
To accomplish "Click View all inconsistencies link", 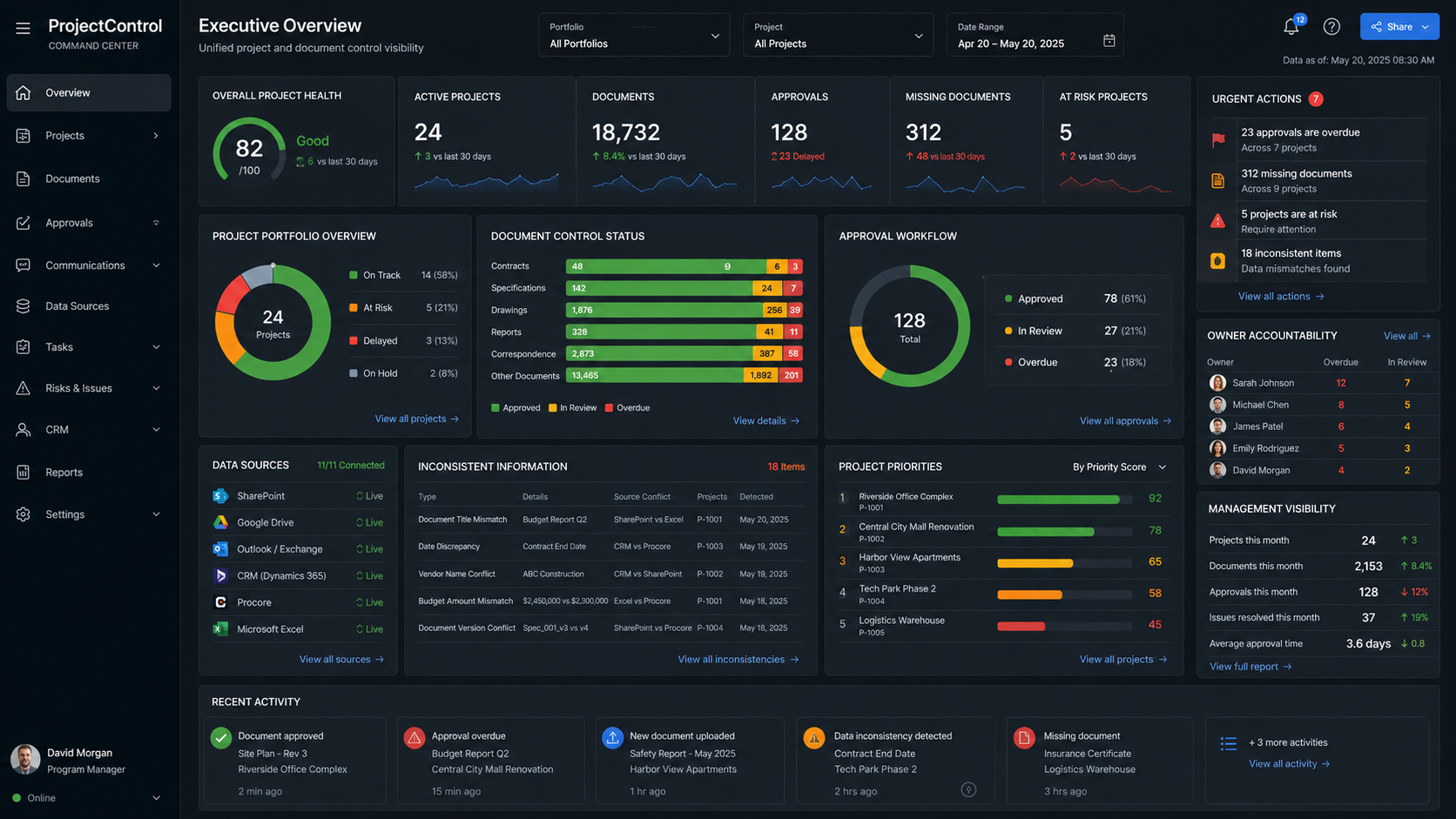I will coord(738,659).
